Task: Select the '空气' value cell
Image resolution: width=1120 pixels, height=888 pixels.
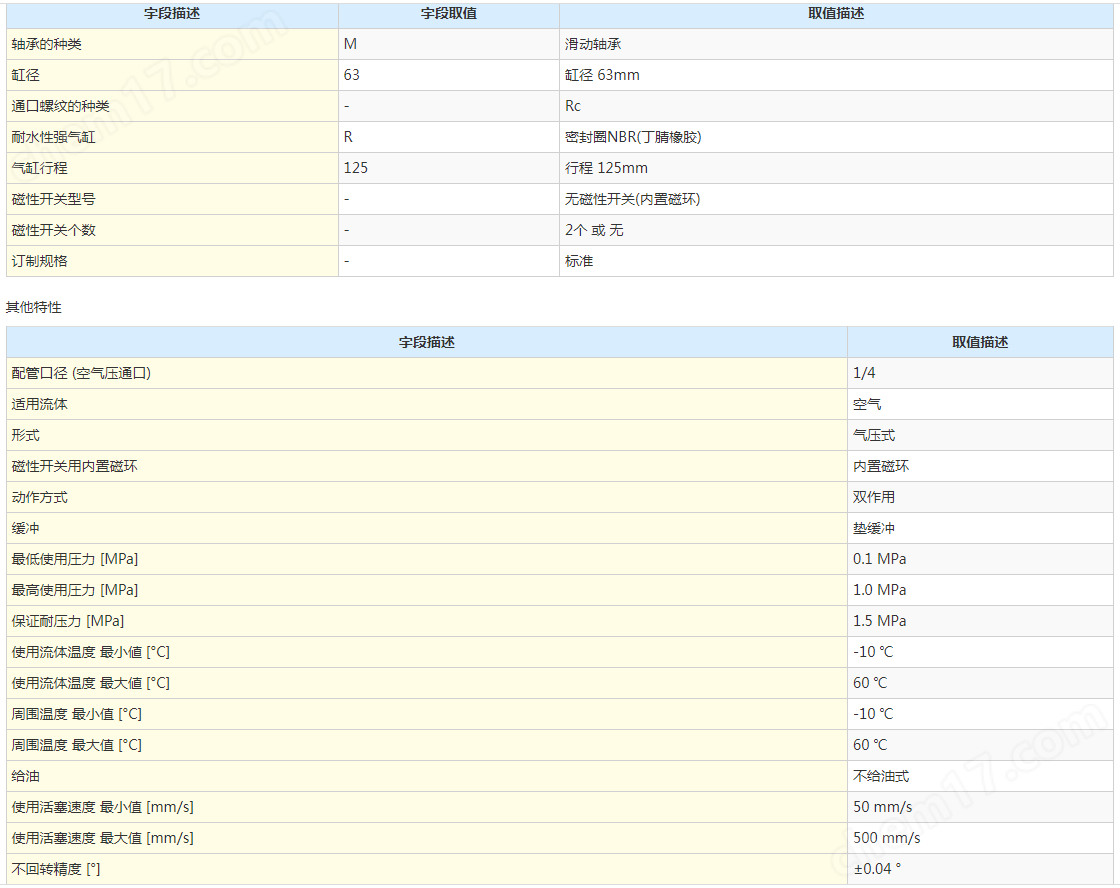Action: pos(980,404)
